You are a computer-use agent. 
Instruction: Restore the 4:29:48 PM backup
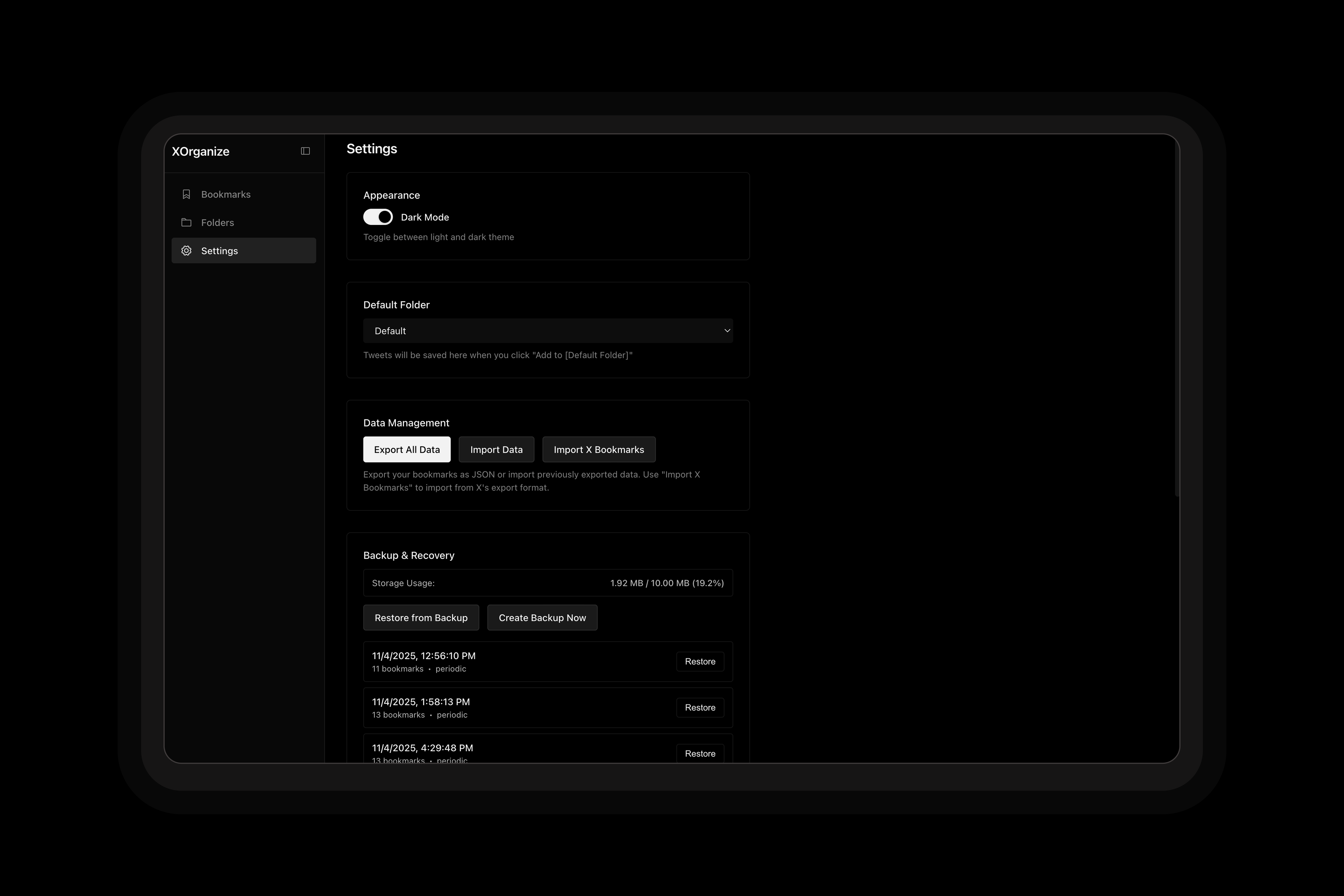700,753
